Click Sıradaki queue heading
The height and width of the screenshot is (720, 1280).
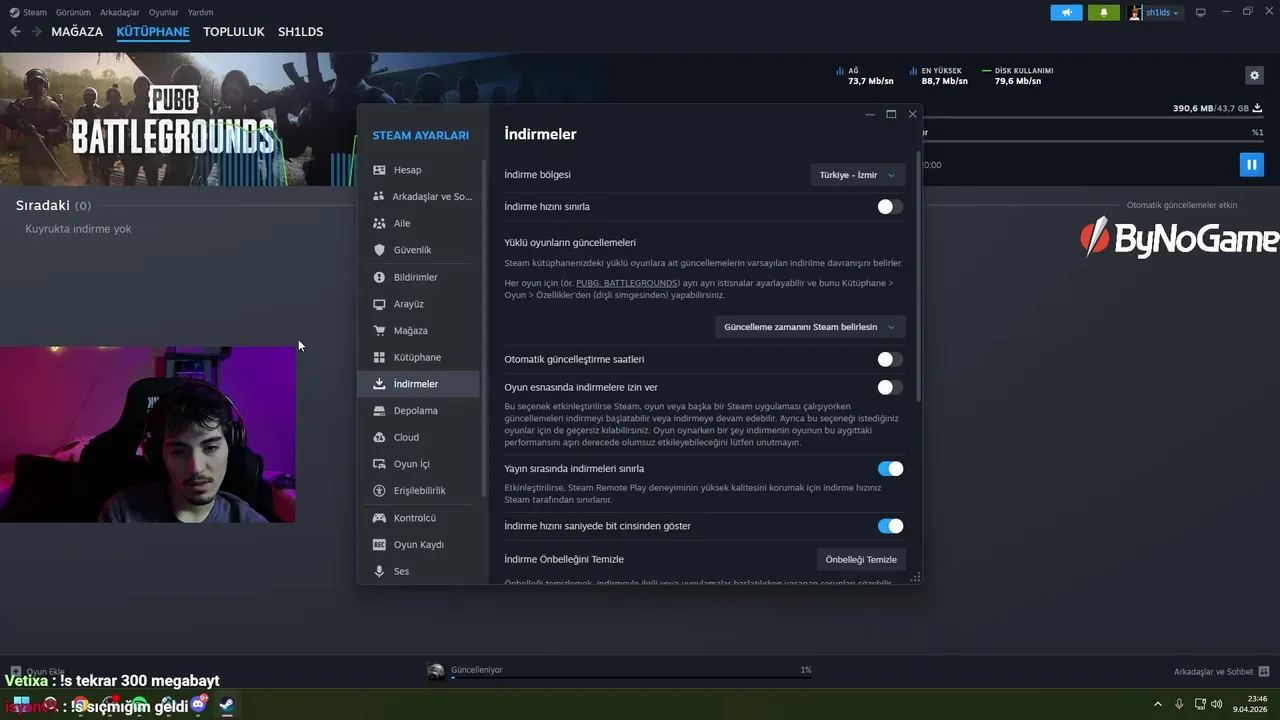tap(43, 205)
